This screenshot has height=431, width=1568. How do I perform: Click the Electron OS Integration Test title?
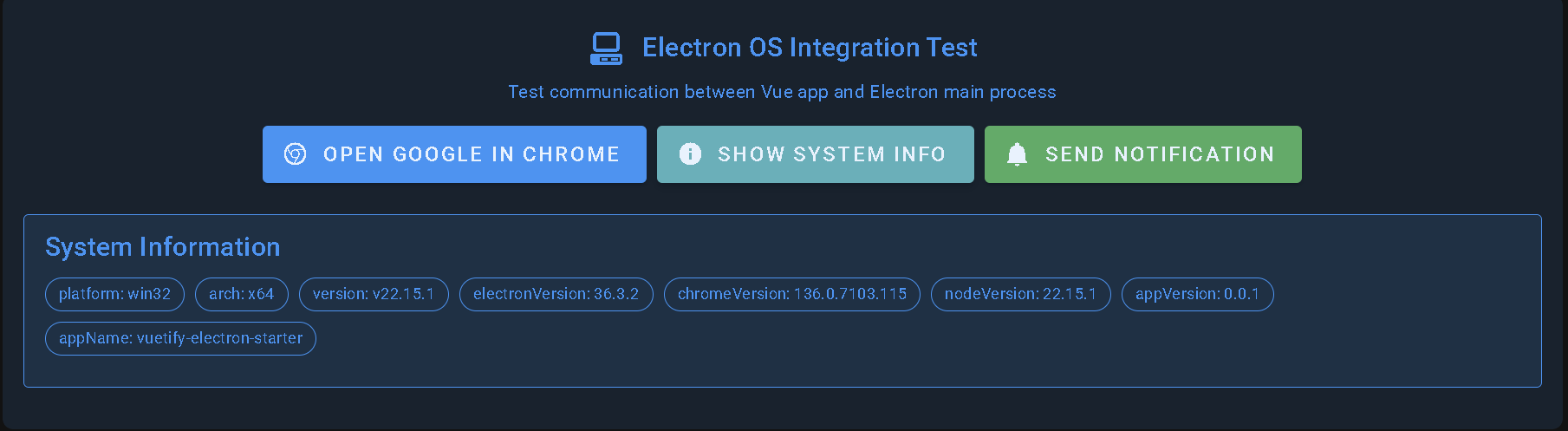click(809, 48)
